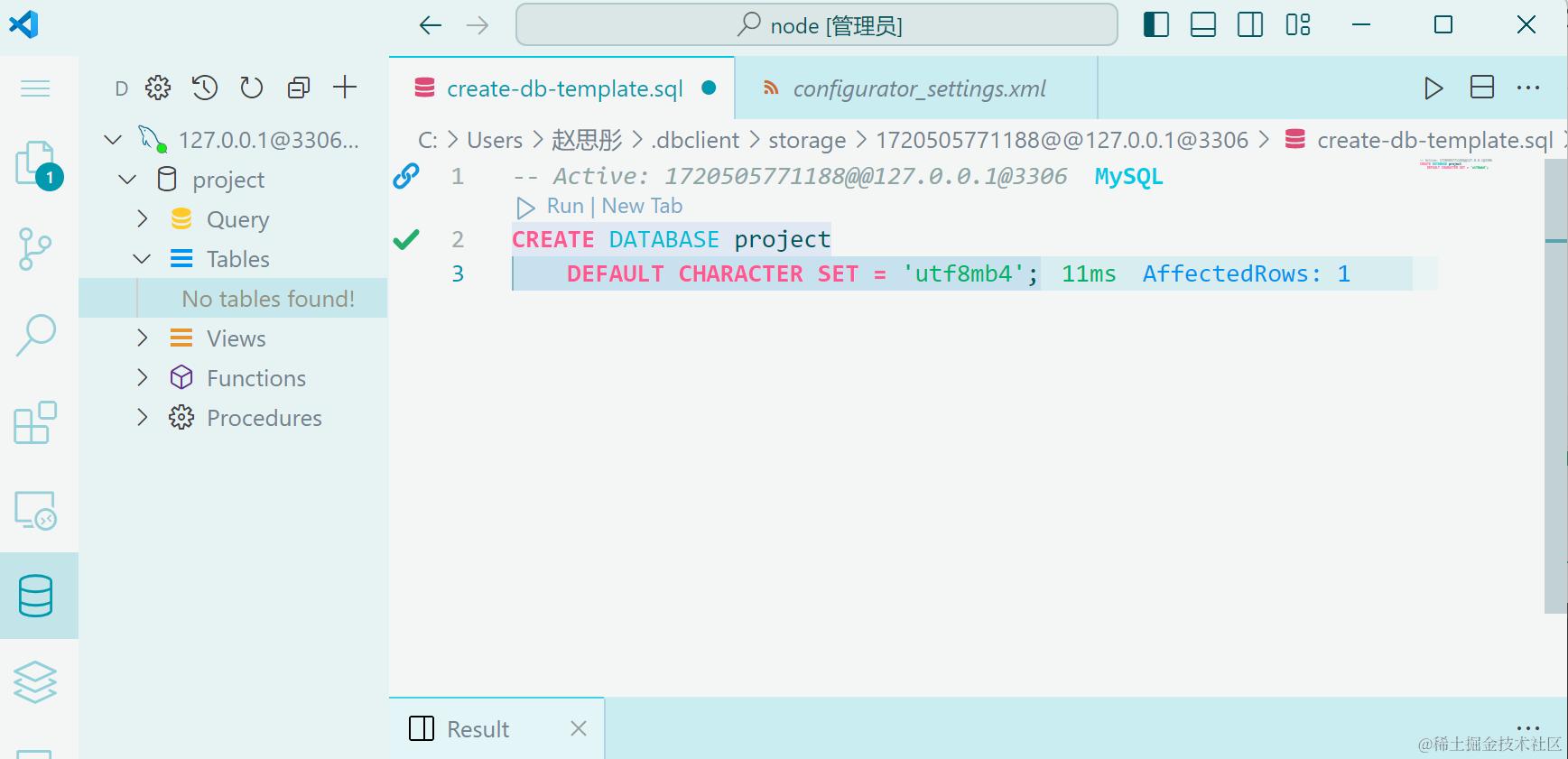This screenshot has width=1568, height=759.
Task: Open database panel settings gear
Action: (x=158, y=88)
